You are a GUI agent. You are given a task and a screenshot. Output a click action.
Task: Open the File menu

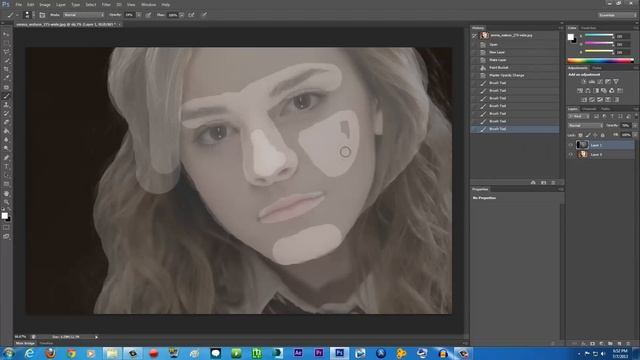tap(19, 4)
